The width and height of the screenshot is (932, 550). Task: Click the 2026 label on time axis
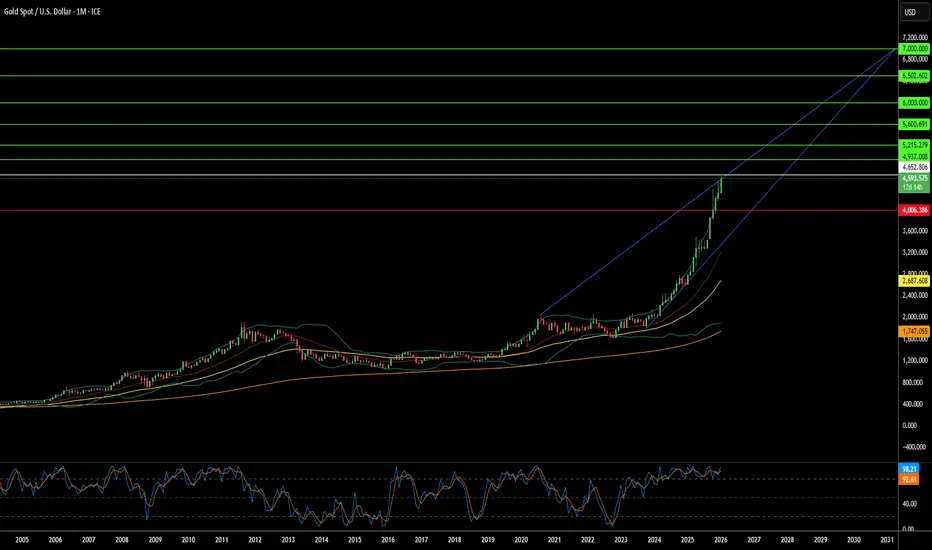click(x=721, y=540)
